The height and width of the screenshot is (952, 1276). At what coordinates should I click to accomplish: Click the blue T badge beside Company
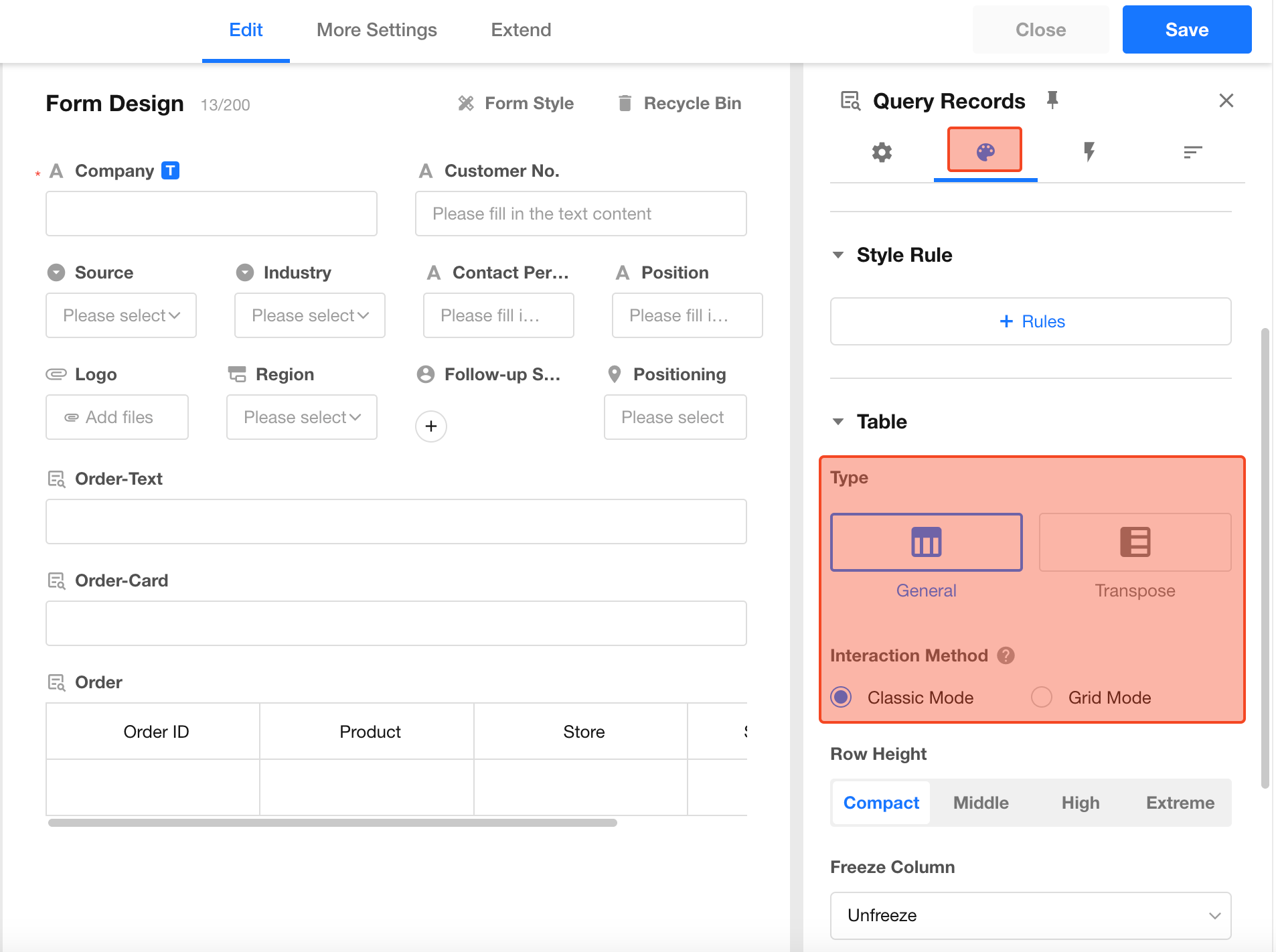tap(171, 171)
